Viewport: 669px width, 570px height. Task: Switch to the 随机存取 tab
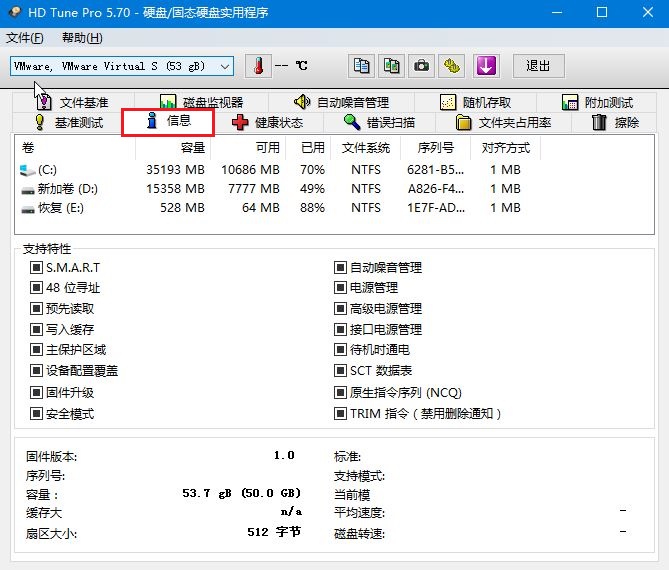tap(475, 102)
